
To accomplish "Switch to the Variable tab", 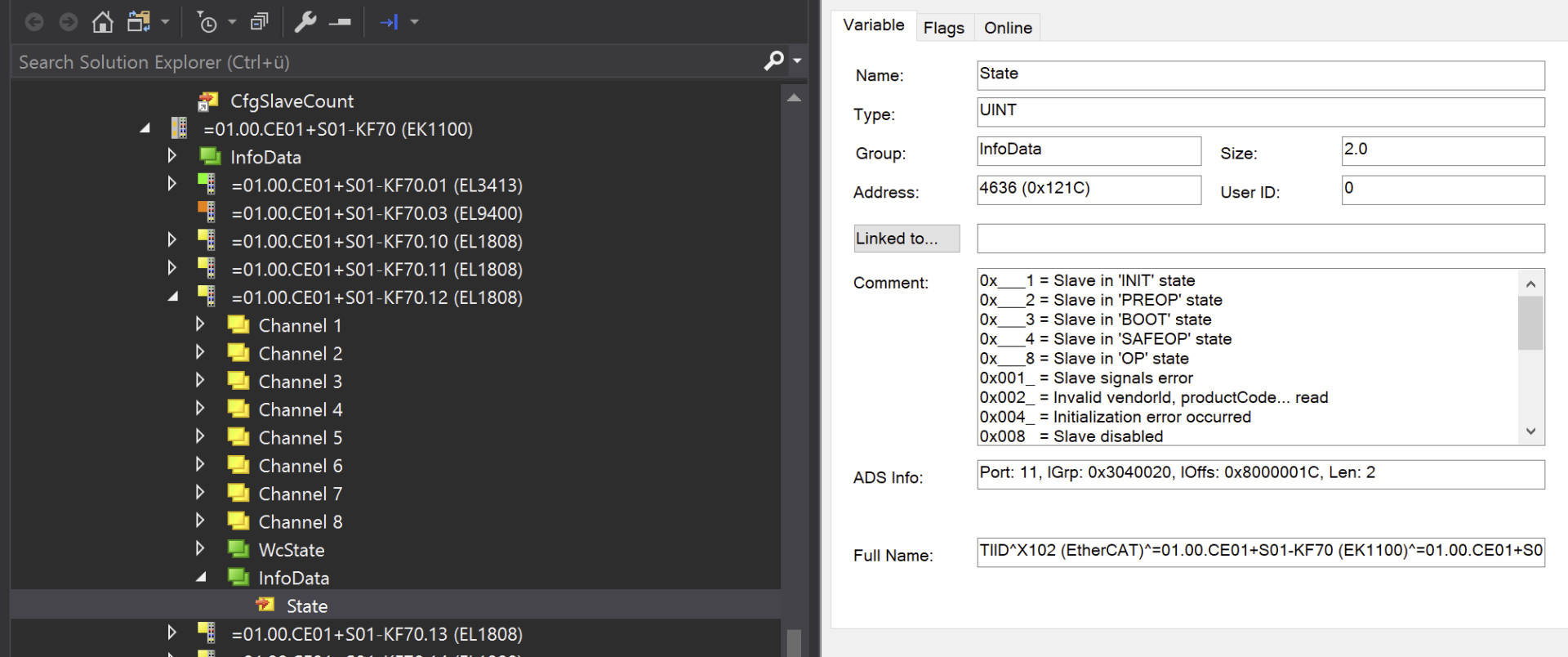I will [x=874, y=25].
